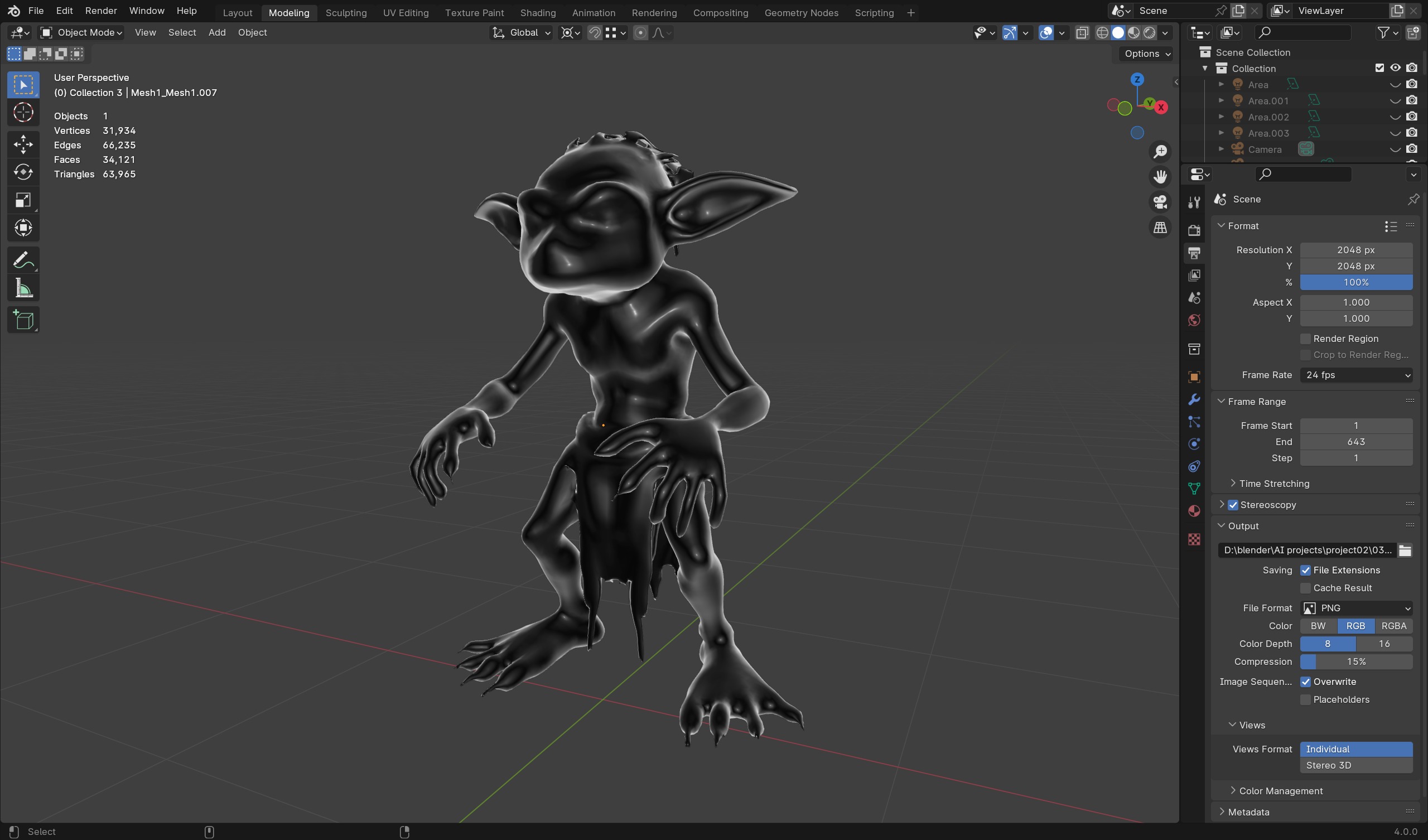Open the Frame Rate 24 fps dropdown
1428x840 pixels.
tap(1355, 375)
